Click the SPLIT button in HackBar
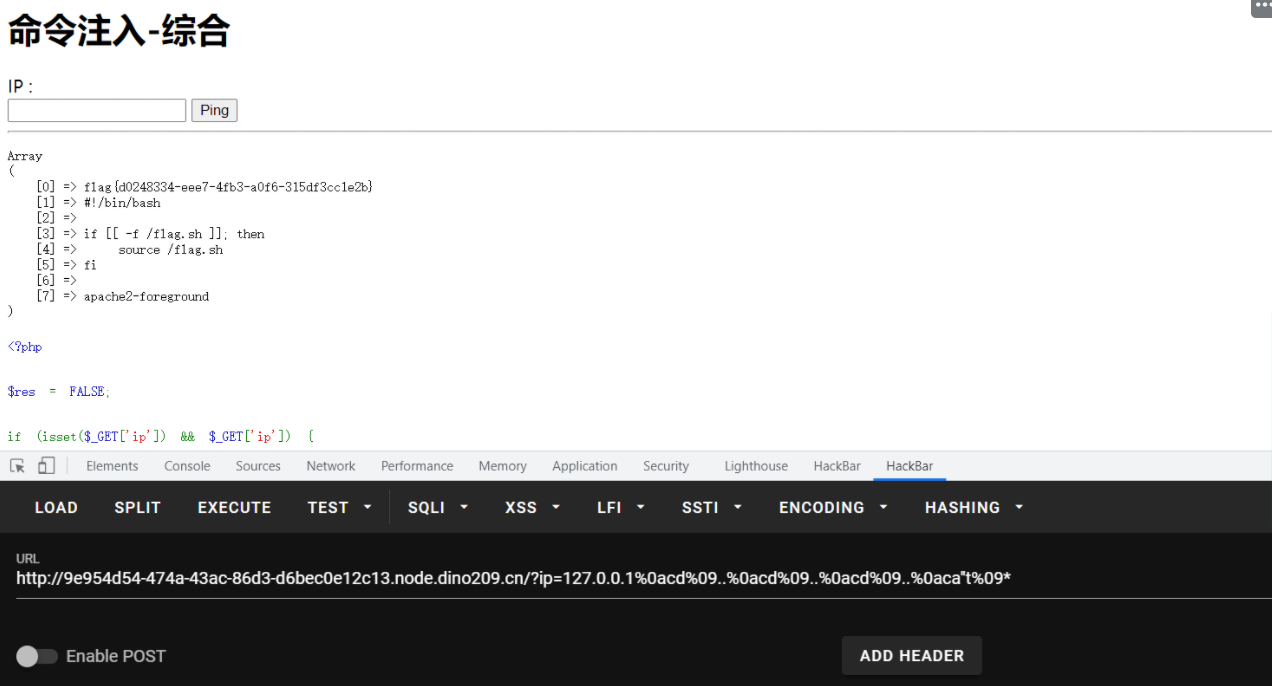This screenshot has height=686, width=1272. click(137, 508)
